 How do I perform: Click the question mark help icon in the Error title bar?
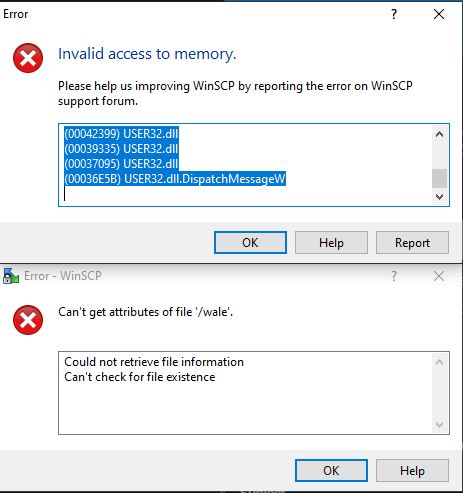point(394,14)
